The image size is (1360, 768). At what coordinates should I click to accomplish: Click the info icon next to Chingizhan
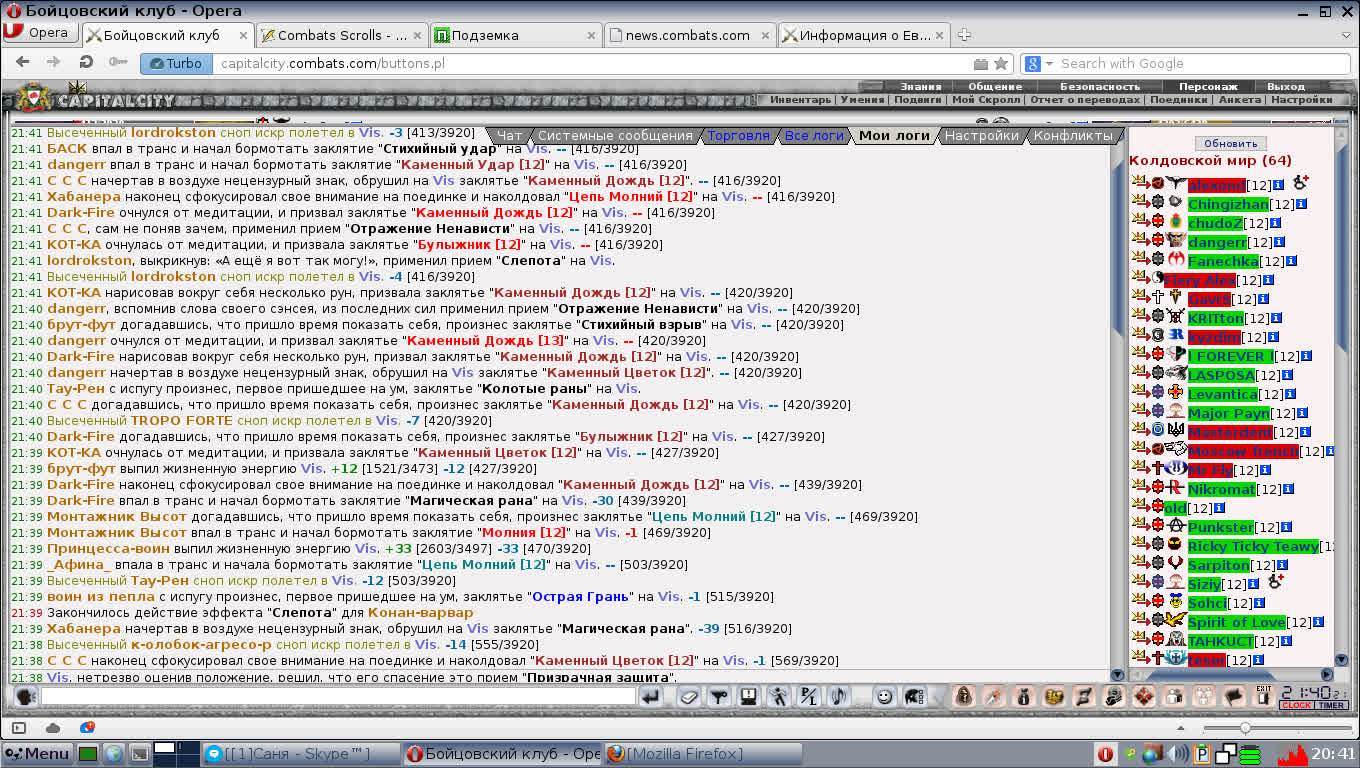1302,204
